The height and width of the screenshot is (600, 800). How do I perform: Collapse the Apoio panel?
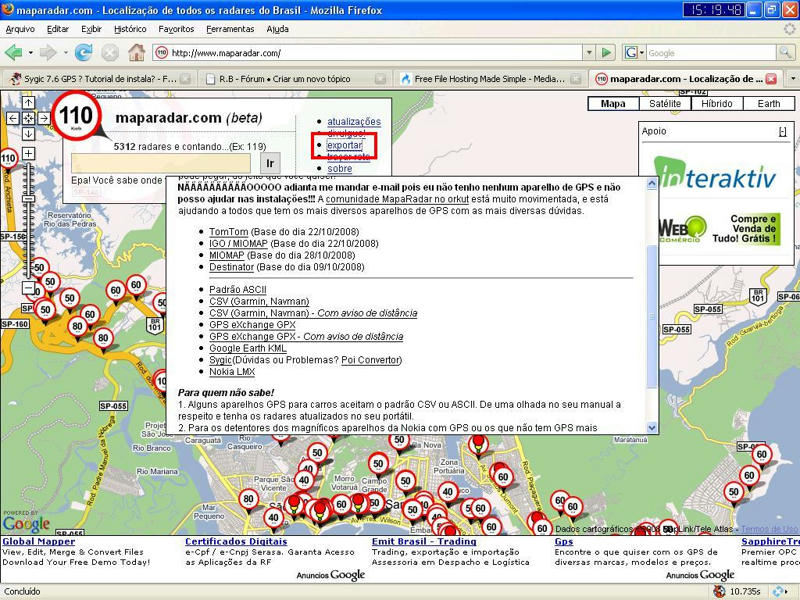[x=783, y=132]
